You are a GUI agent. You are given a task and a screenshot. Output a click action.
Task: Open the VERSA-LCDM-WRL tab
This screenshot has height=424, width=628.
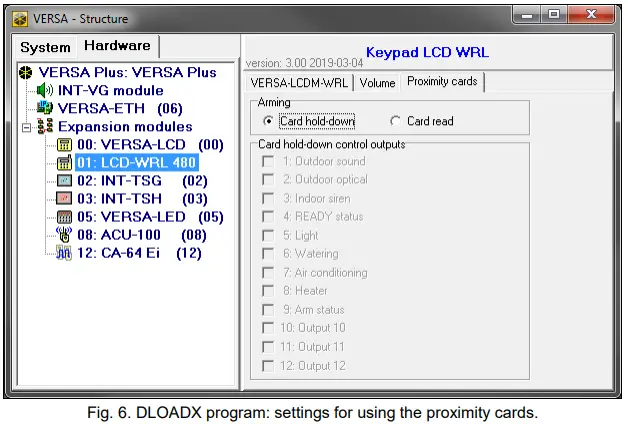pyautogui.click(x=299, y=83)
